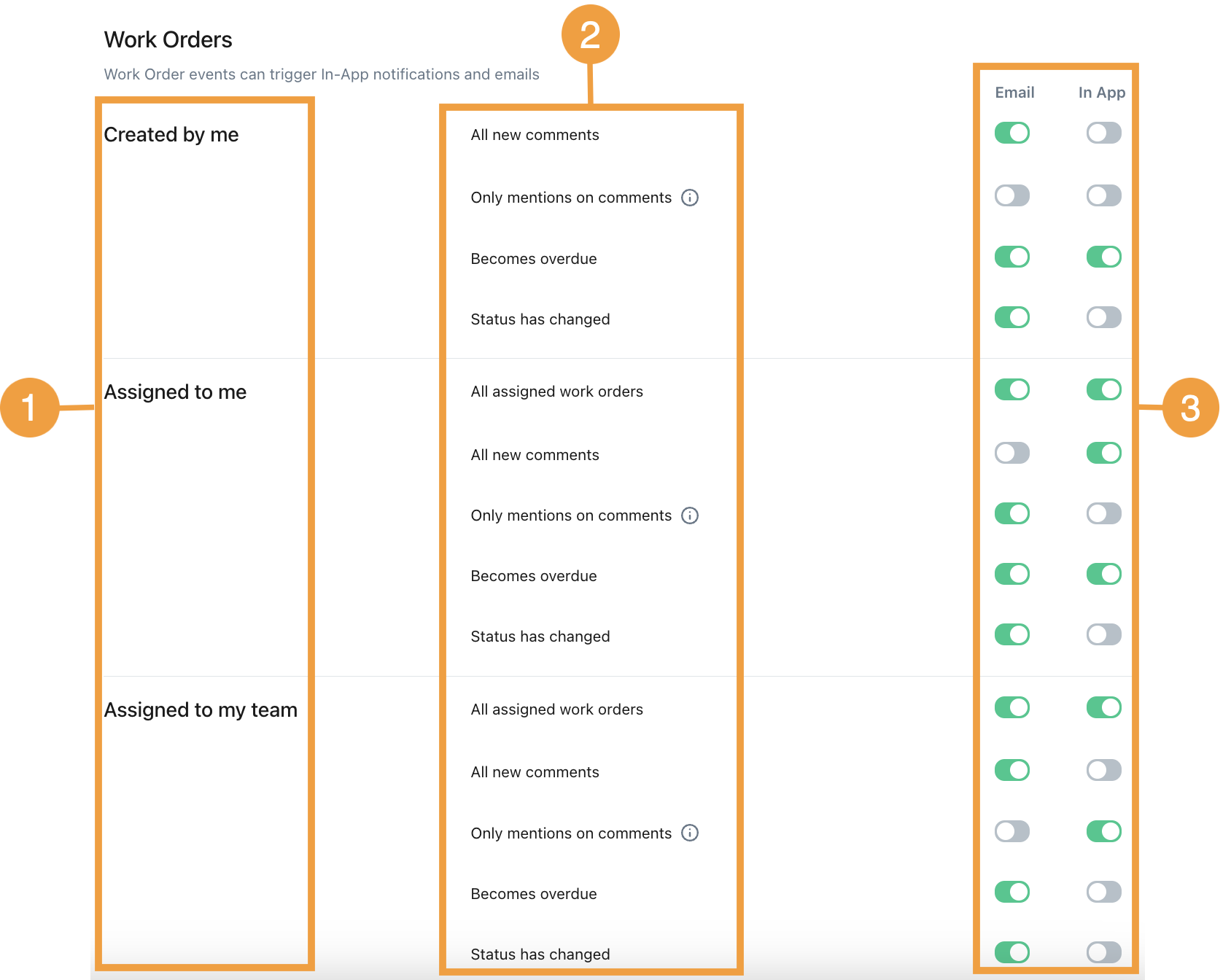The image size is (1231, 980).
Task: Enable Email for my team Only mentions on comments
Action: click(x=1012, y=831)
